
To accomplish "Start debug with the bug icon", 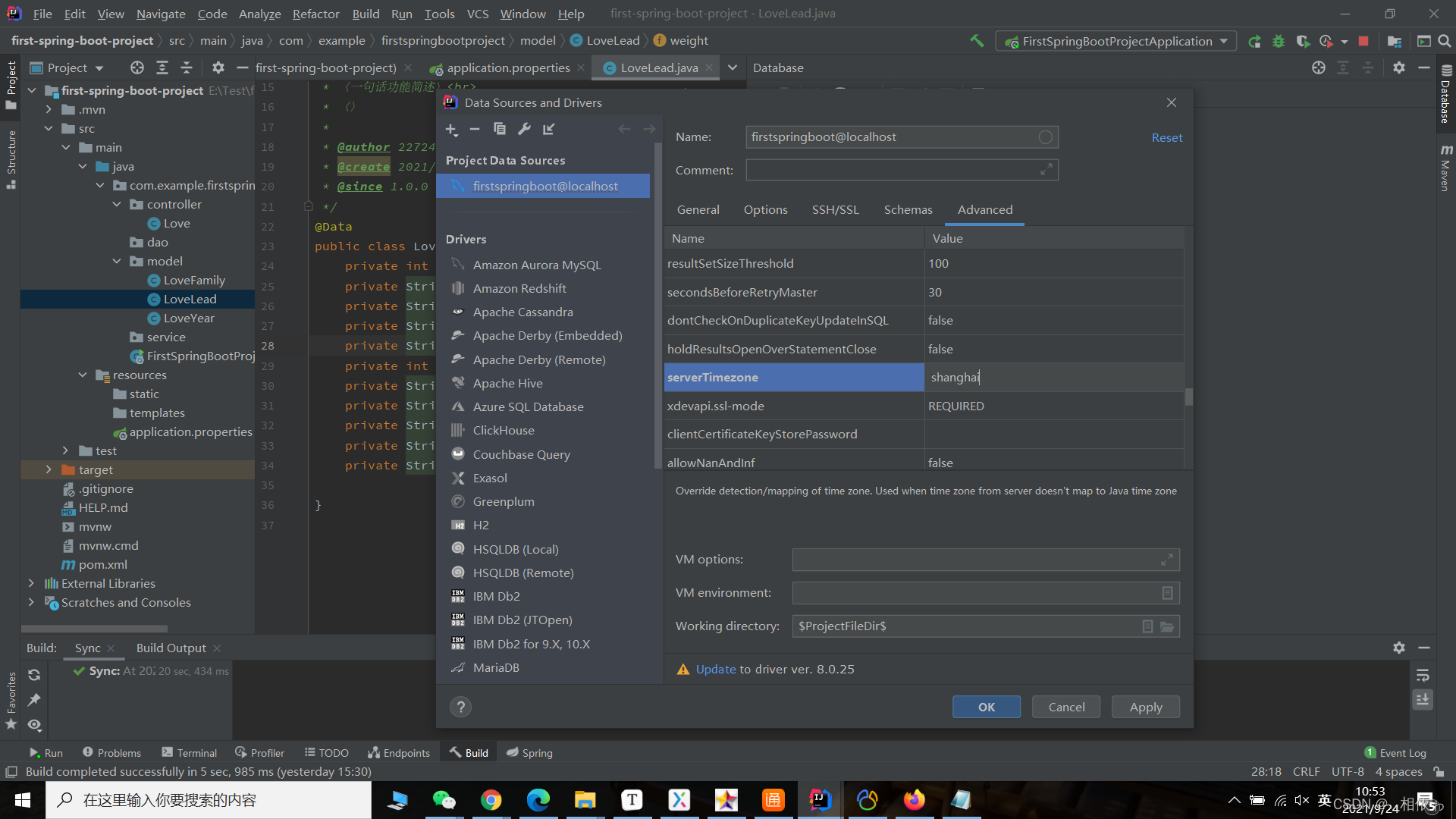I will [1279, 41].
